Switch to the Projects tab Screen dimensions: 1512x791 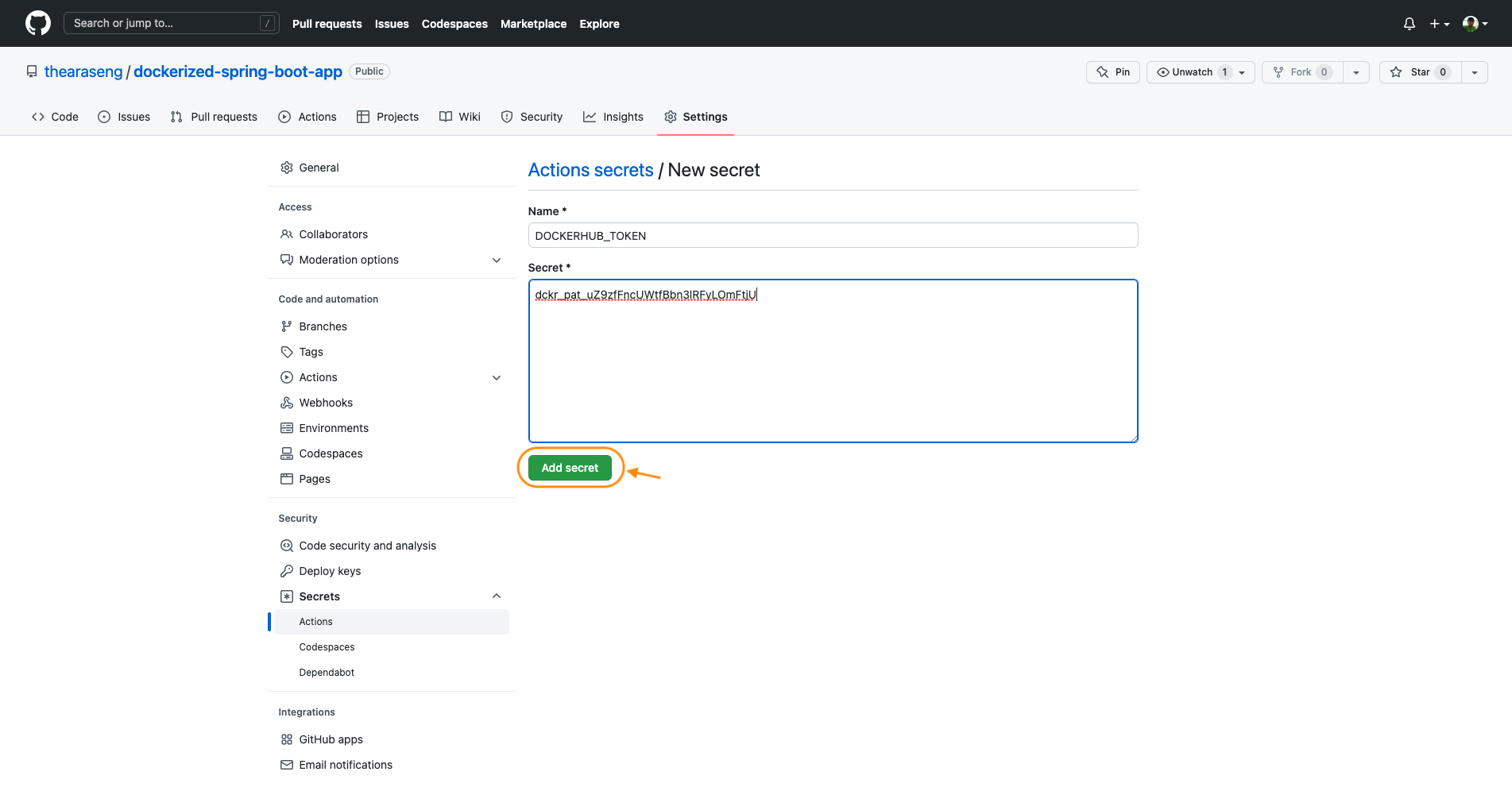pyautogui.click(x=388, y=117)
